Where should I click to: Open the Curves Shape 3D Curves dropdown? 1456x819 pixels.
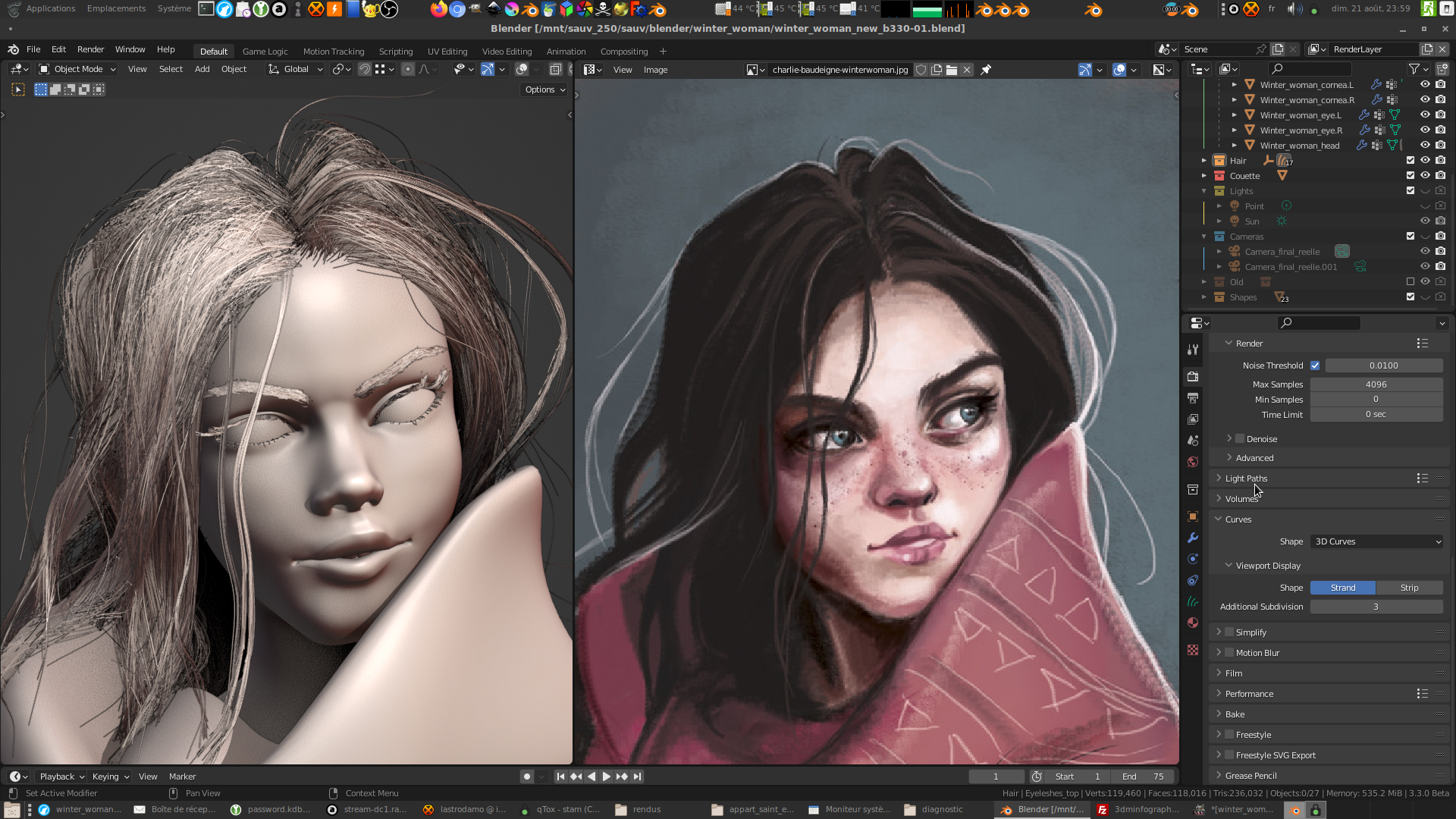tap(1376, 541)
